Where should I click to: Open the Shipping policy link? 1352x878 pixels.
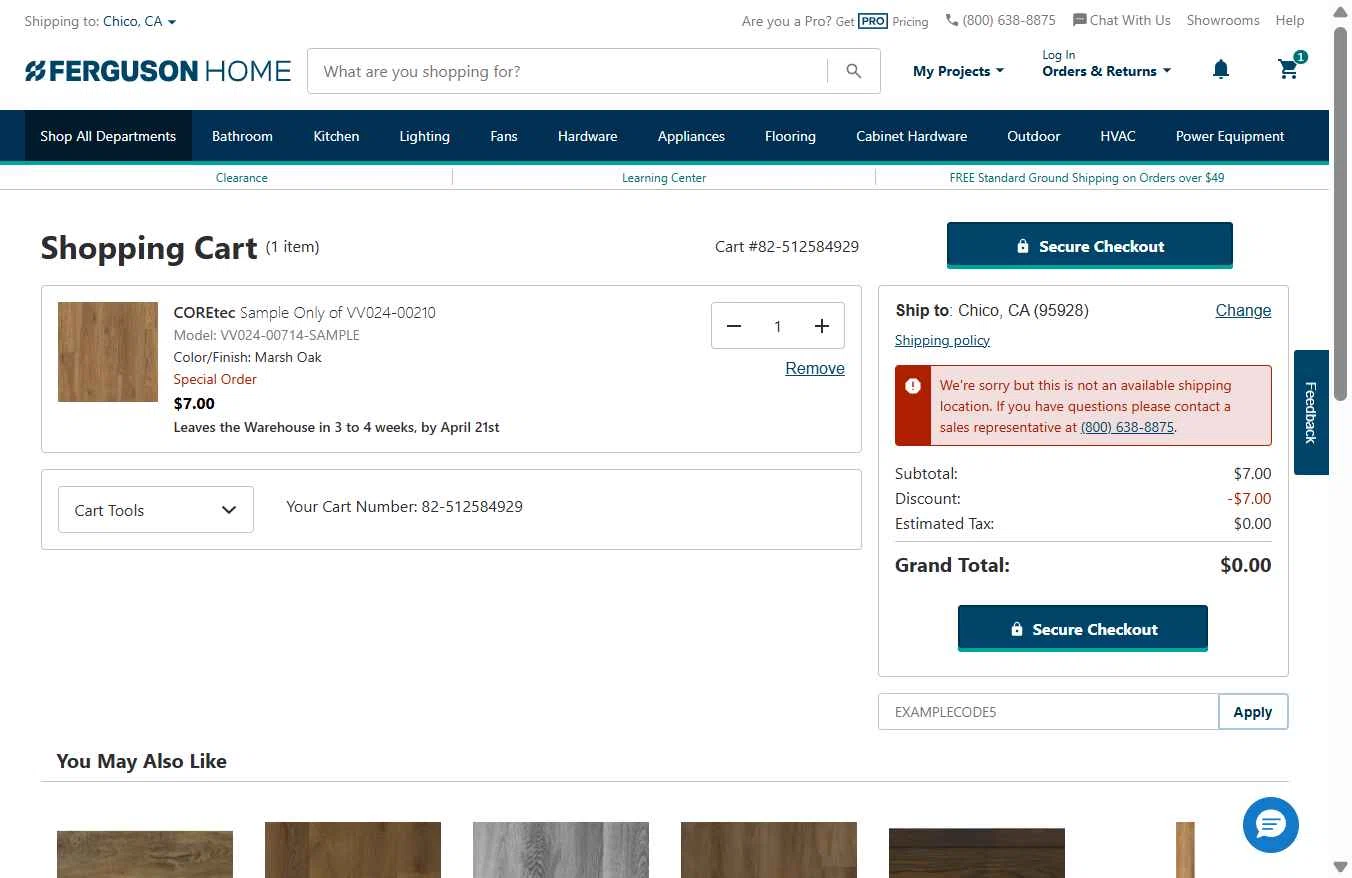(x=942, y=340)
